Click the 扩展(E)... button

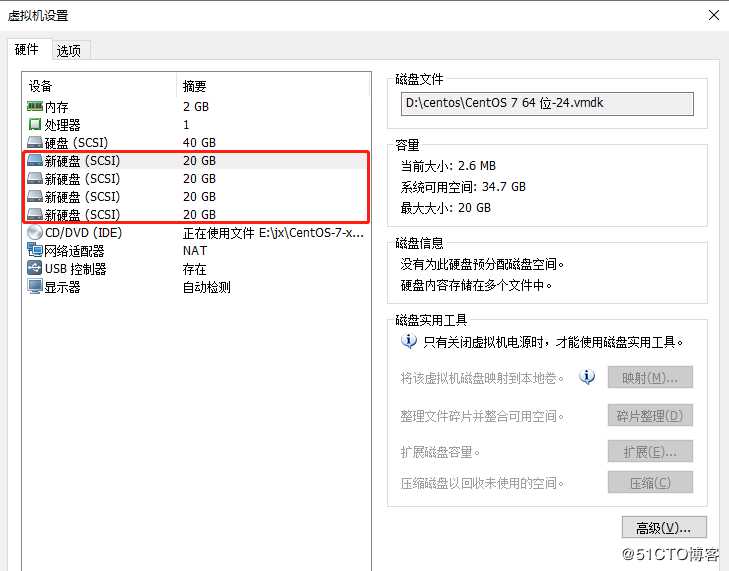(x=650, y=451)
